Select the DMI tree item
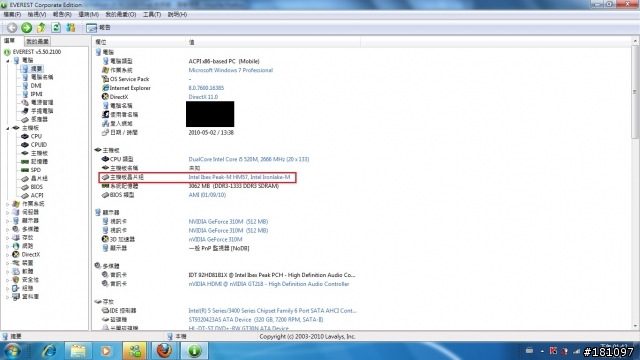The width and height of the screenshot is (640, 360). pos(36,85)
